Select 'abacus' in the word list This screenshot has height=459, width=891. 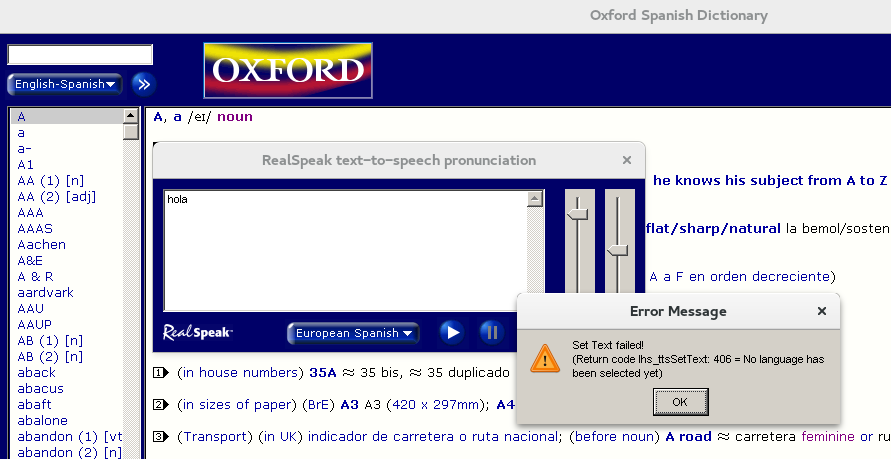[40, 388]
